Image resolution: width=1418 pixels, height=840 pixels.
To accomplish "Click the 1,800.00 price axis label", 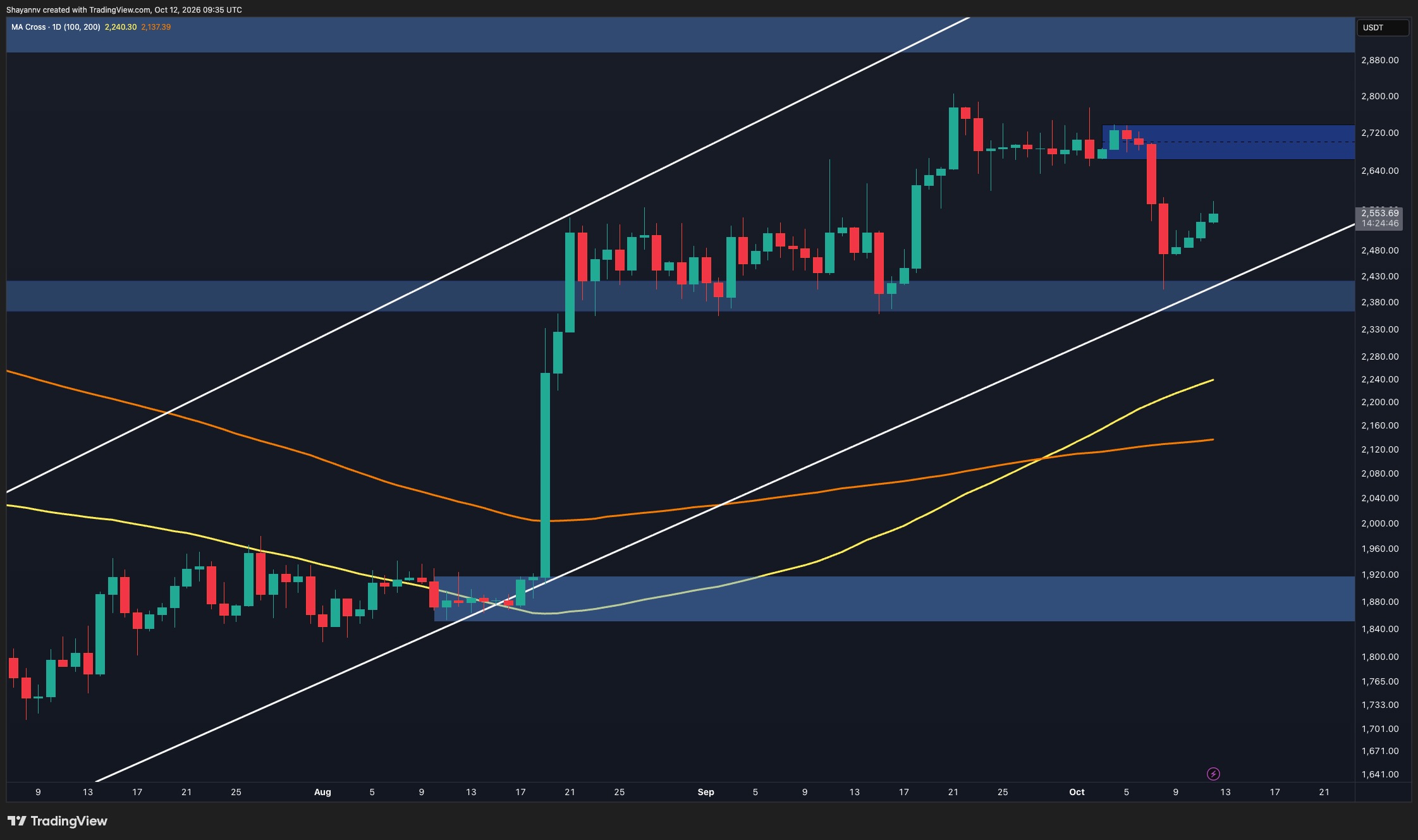I will point(1380,657).
